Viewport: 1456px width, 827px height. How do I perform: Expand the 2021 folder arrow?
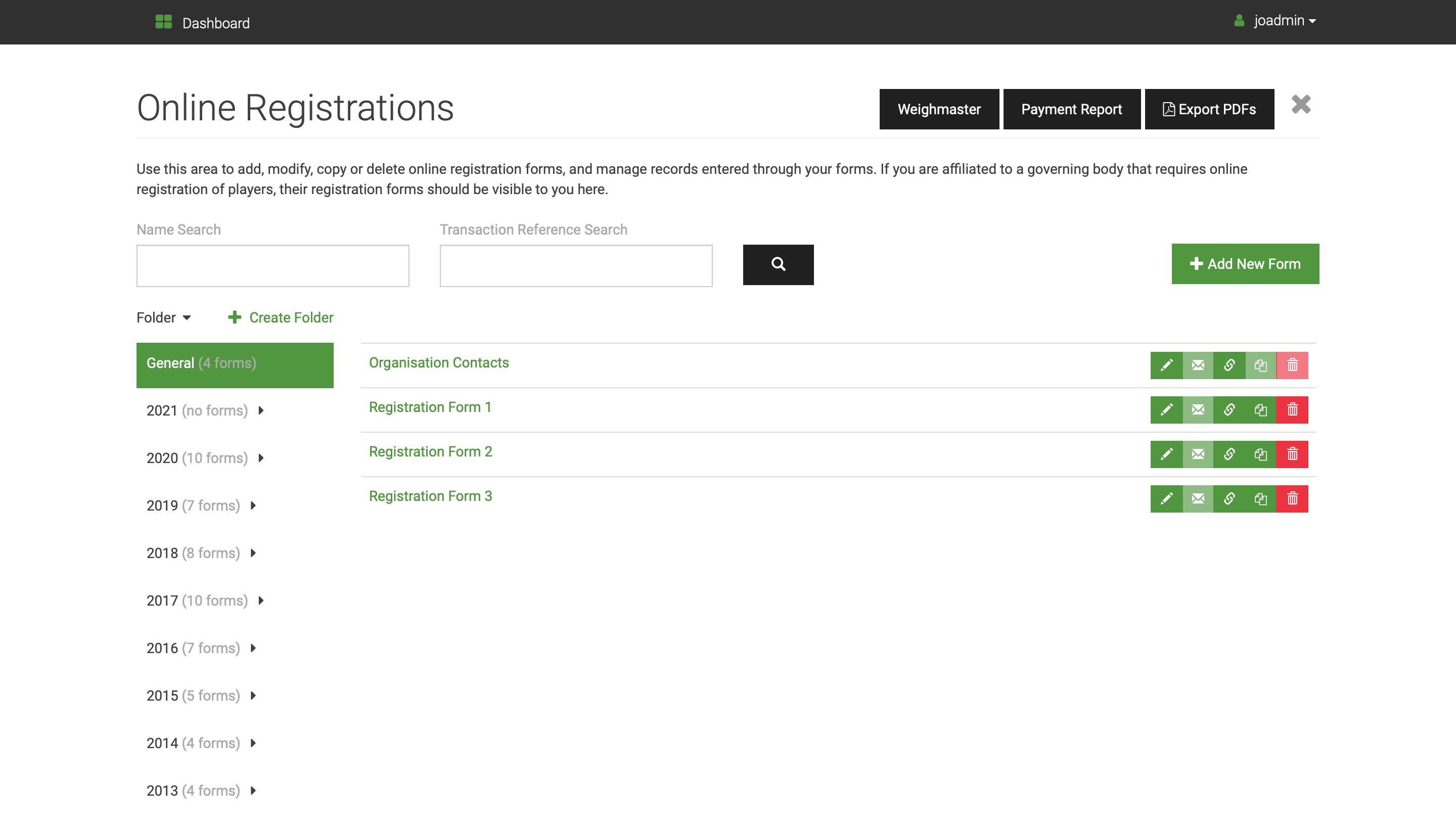point(261,410)
